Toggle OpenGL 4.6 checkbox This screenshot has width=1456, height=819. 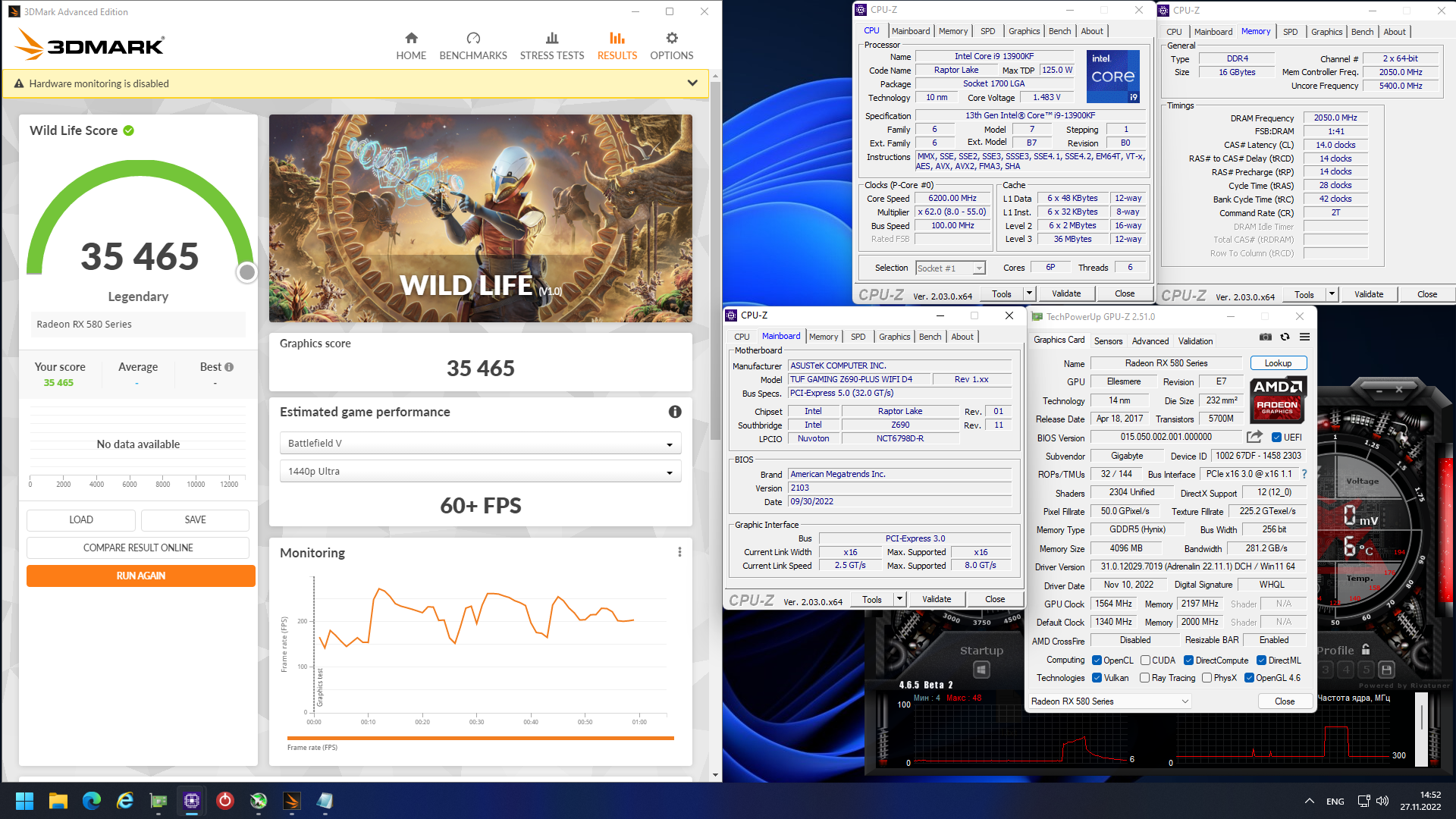(1249, 678)
